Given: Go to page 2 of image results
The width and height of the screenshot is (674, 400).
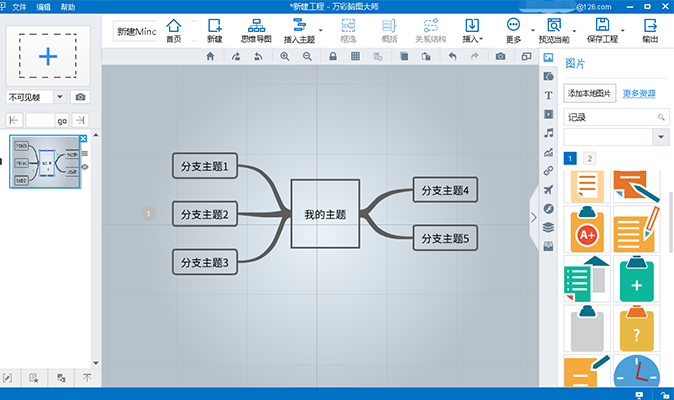Looking at the screenshot, I should pos(589,158).
